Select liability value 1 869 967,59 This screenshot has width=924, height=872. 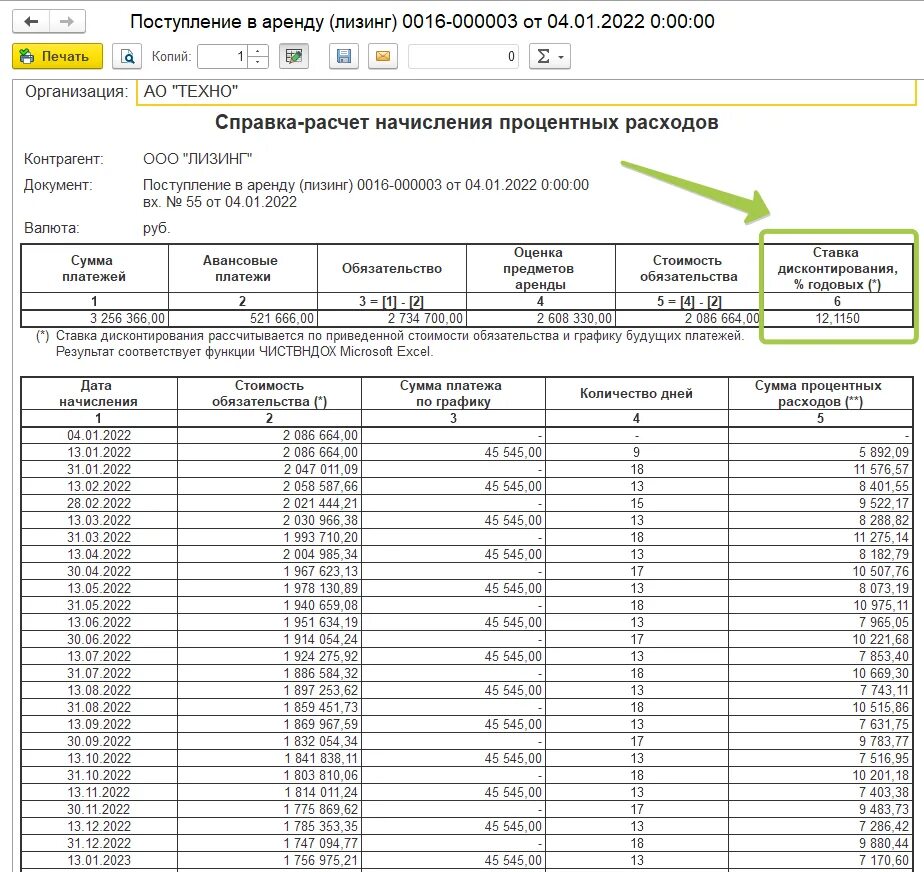coord(269,725)
